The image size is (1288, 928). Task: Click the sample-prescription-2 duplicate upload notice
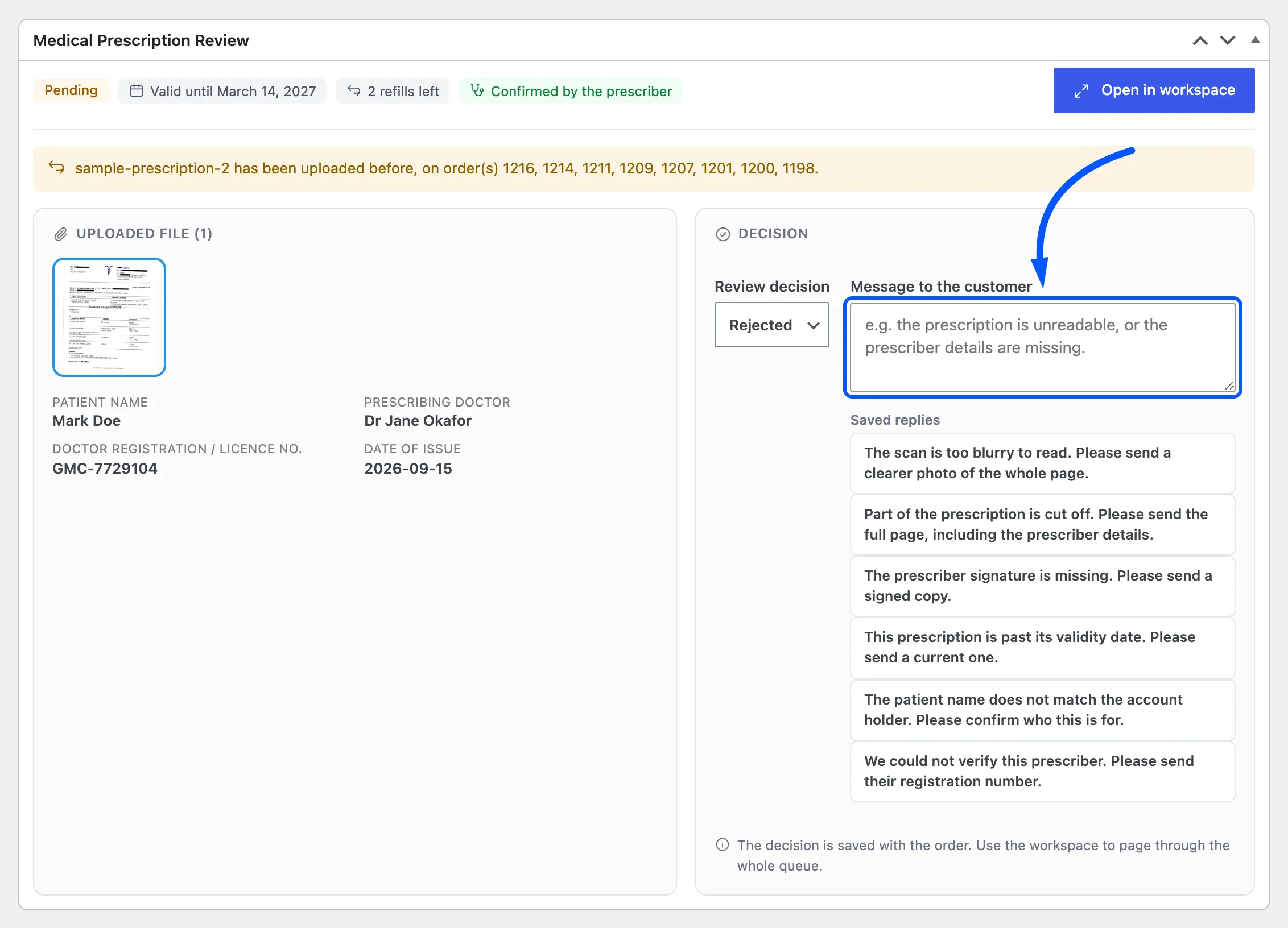point(644,168)
